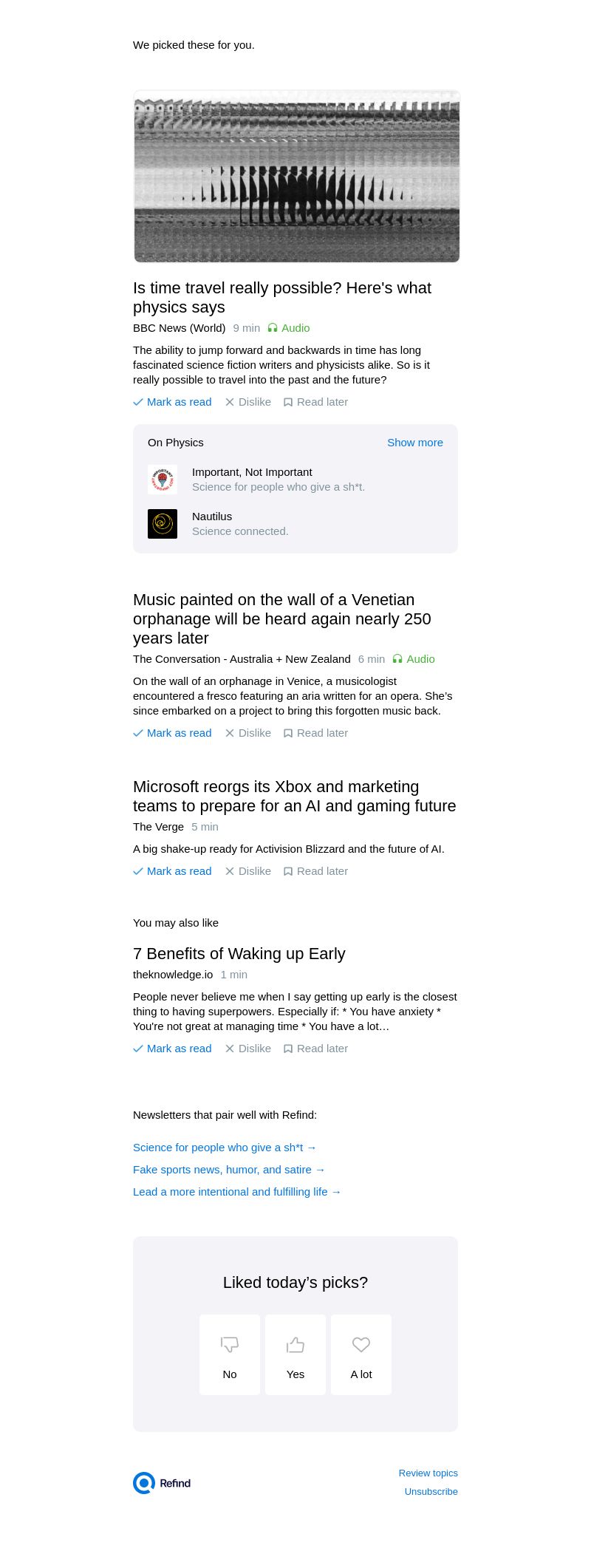Click the heart icon labeled A lot

coord(361,1344)
